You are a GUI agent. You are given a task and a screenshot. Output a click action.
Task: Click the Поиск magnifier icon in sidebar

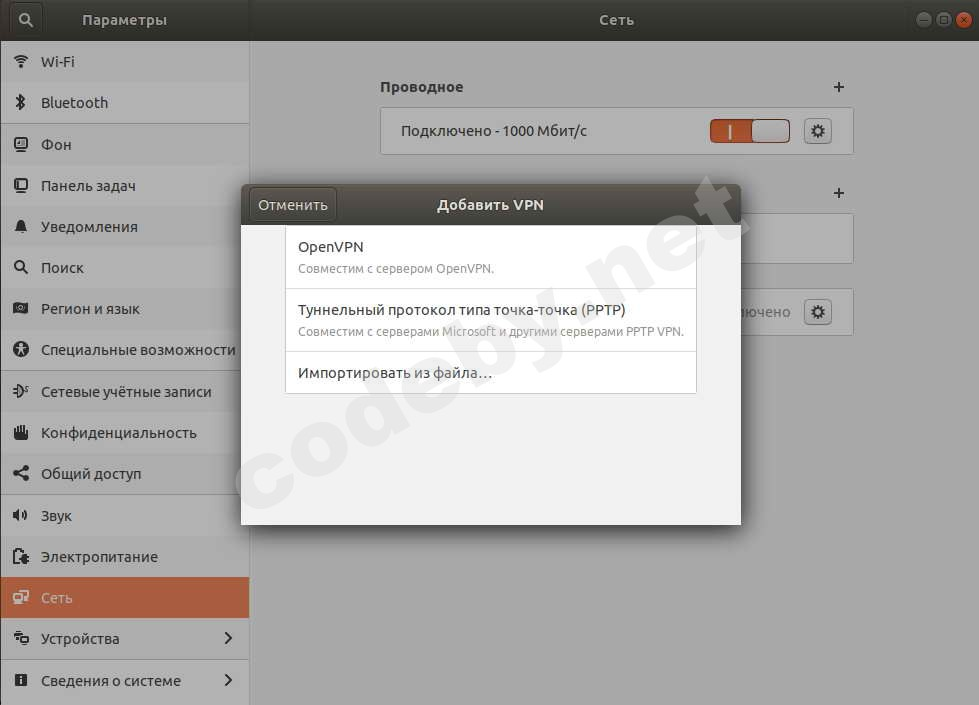[21, 267]
